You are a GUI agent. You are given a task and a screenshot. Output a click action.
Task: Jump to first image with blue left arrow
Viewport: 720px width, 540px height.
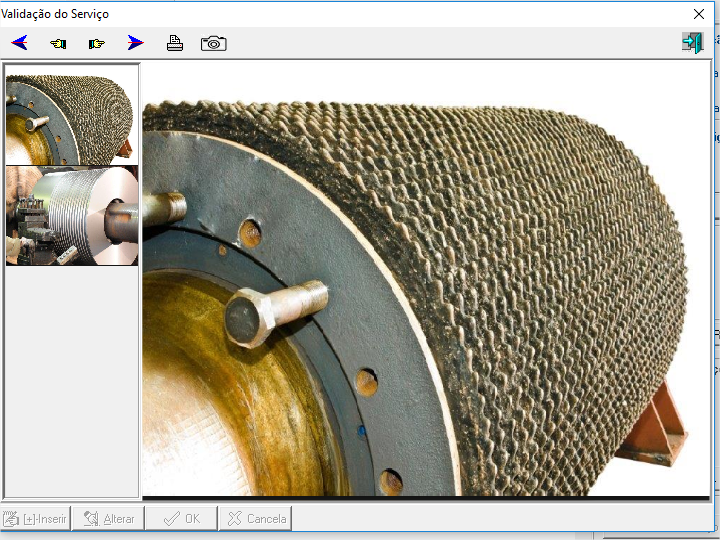19,43
